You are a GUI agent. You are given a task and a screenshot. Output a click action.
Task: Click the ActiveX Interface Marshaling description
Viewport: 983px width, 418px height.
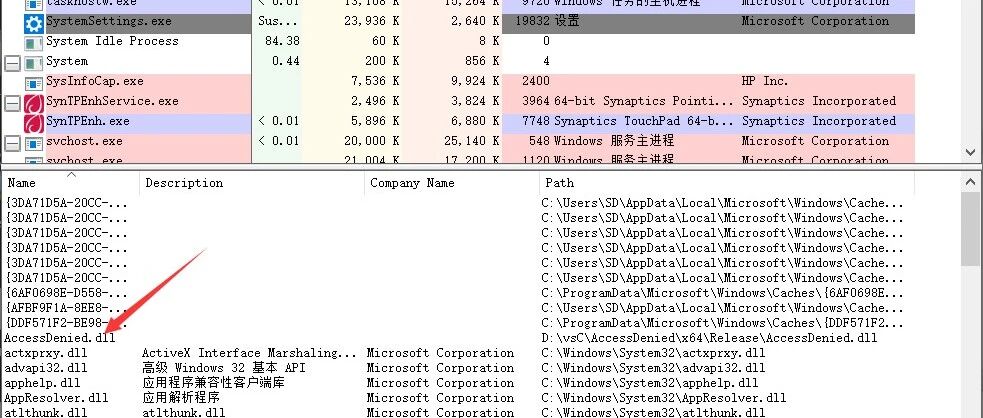[x=250, y=353]
